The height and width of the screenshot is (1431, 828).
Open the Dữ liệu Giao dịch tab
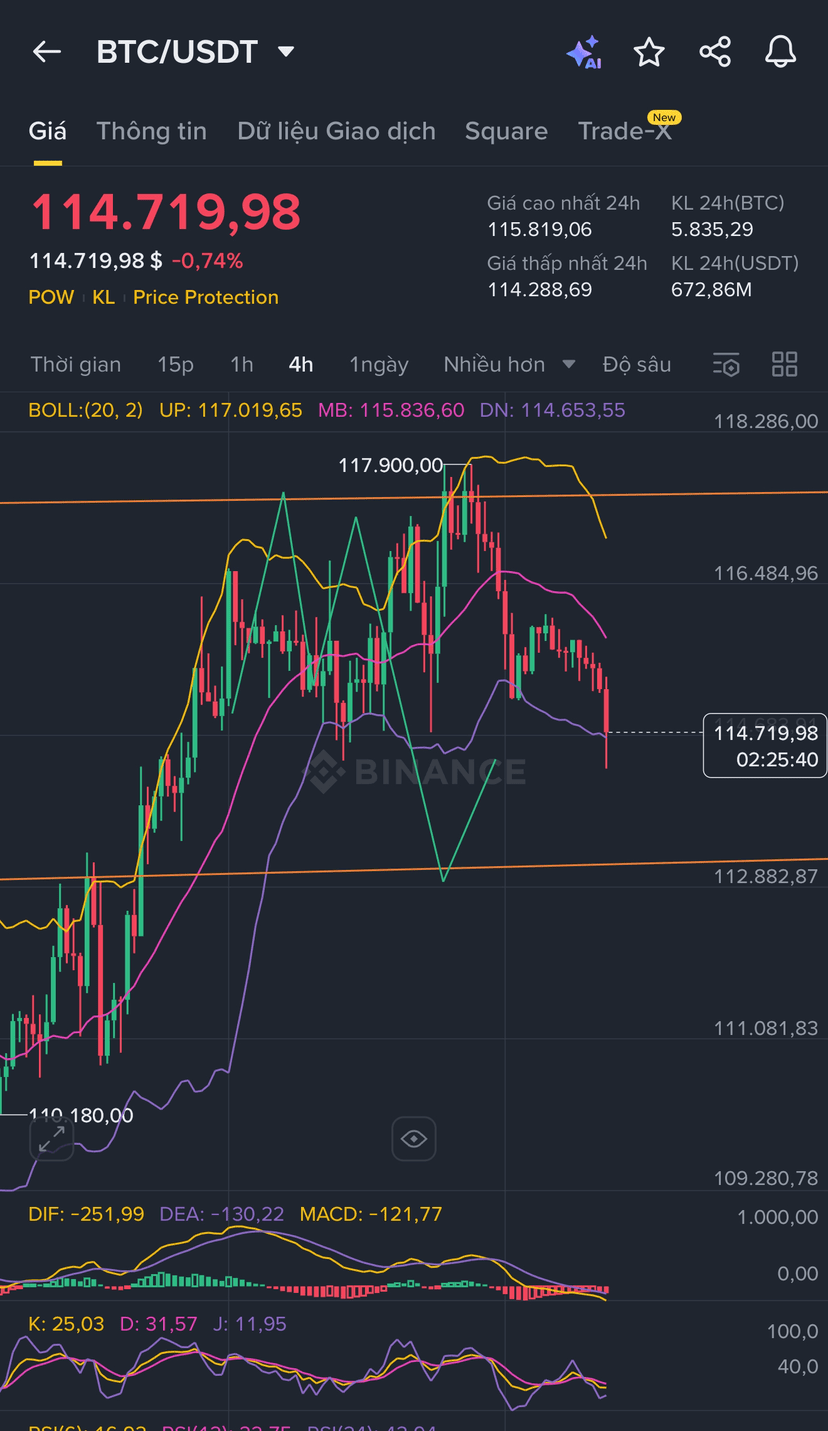(336, 131)
